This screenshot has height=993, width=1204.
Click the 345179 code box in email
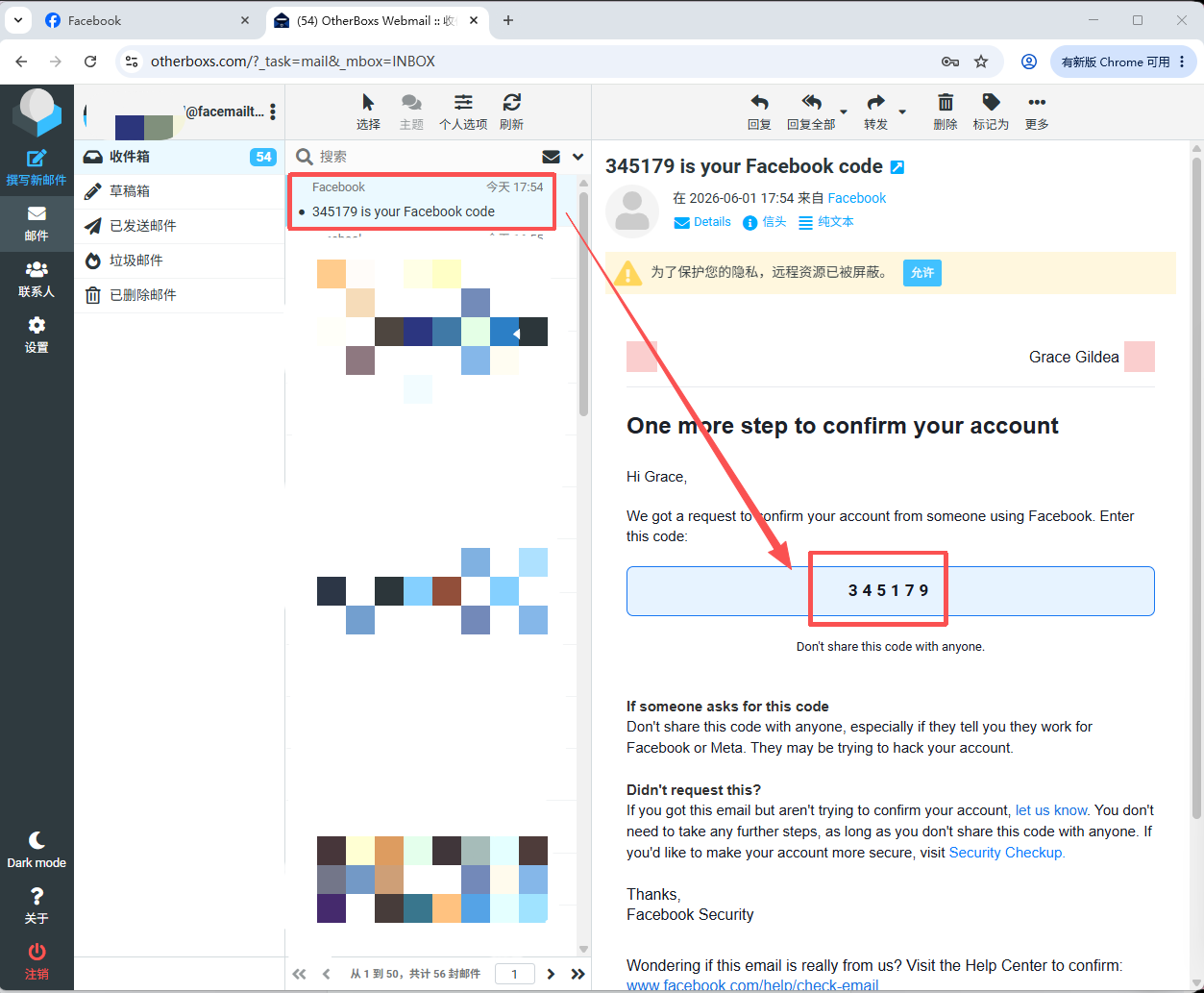click(890, 590)
